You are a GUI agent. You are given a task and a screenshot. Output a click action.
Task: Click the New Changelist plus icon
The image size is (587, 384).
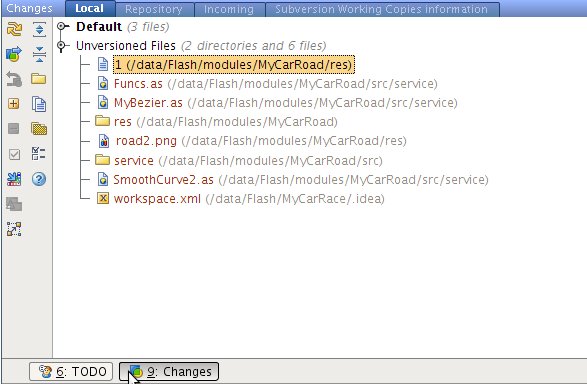[x=14, y=104]
